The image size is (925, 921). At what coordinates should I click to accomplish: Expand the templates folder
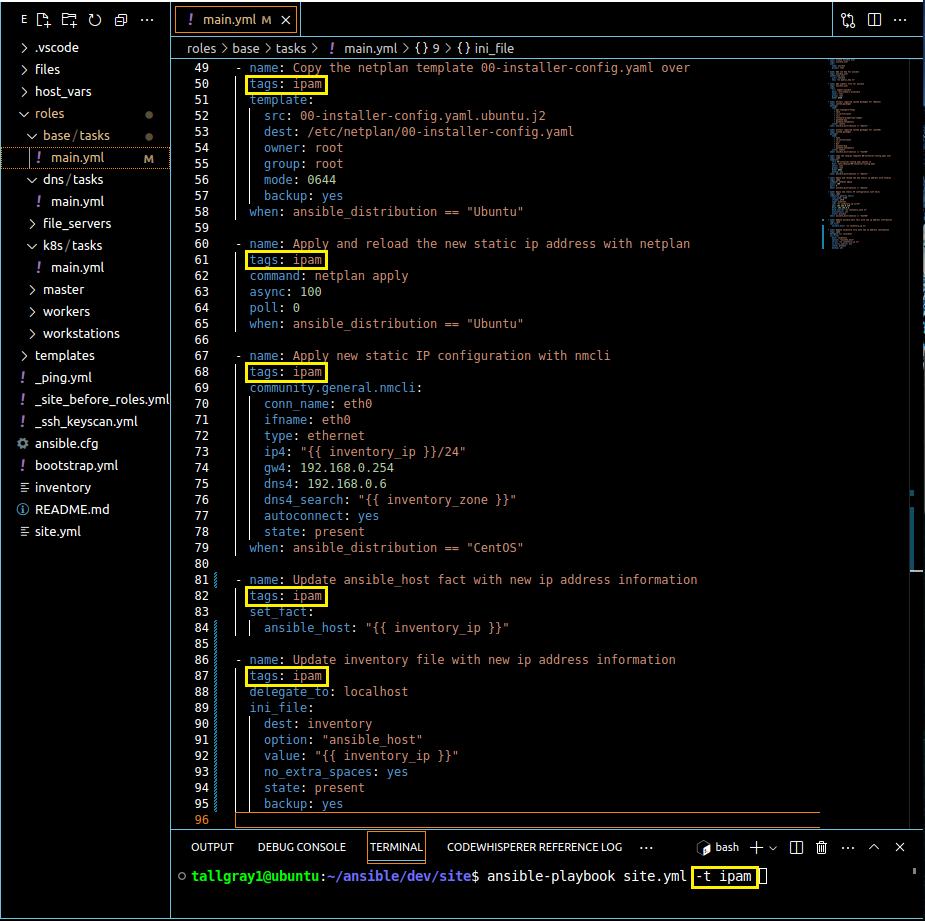click(64, 355)
